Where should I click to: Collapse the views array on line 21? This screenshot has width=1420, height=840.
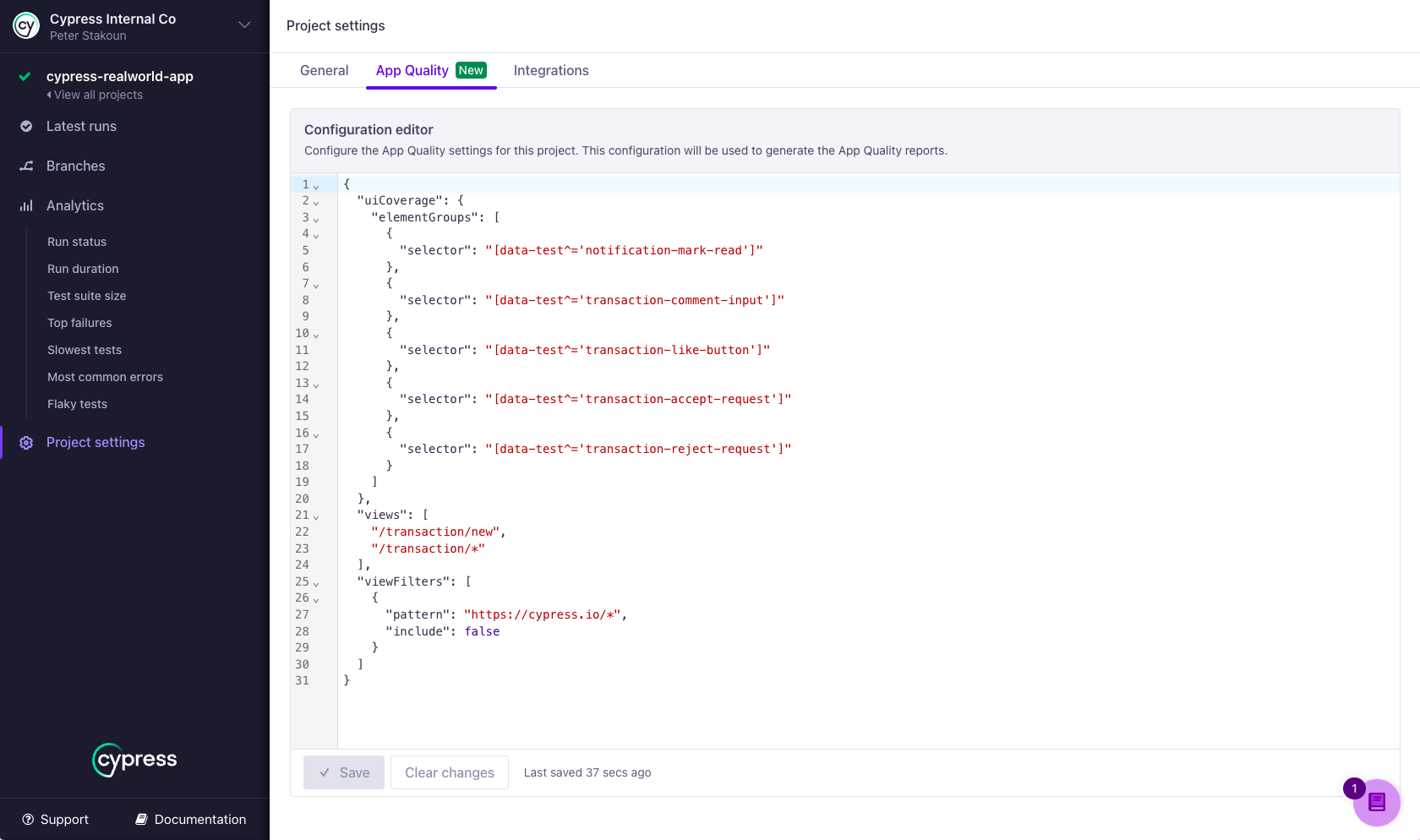click(316, 517)
